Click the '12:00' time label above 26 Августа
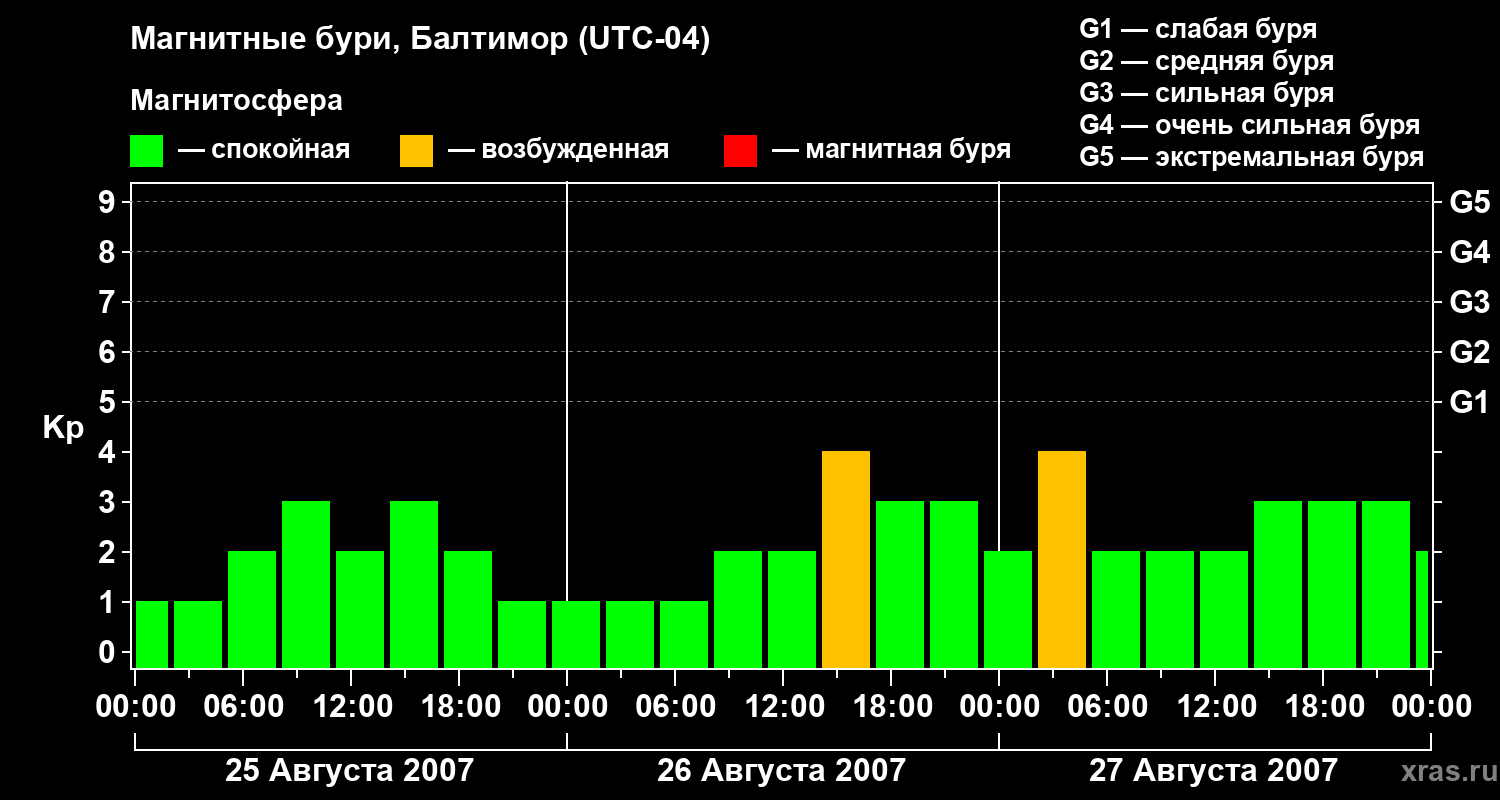1500x800 pixels. (783, 707)
